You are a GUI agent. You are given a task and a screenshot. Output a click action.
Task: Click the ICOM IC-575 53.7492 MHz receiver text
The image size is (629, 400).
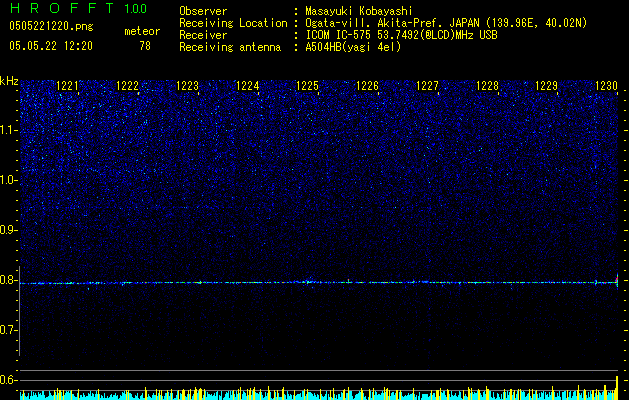(x=401, y=35)
